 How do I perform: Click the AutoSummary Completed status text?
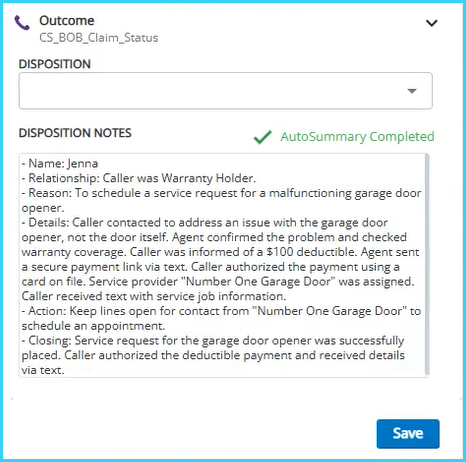357,137
